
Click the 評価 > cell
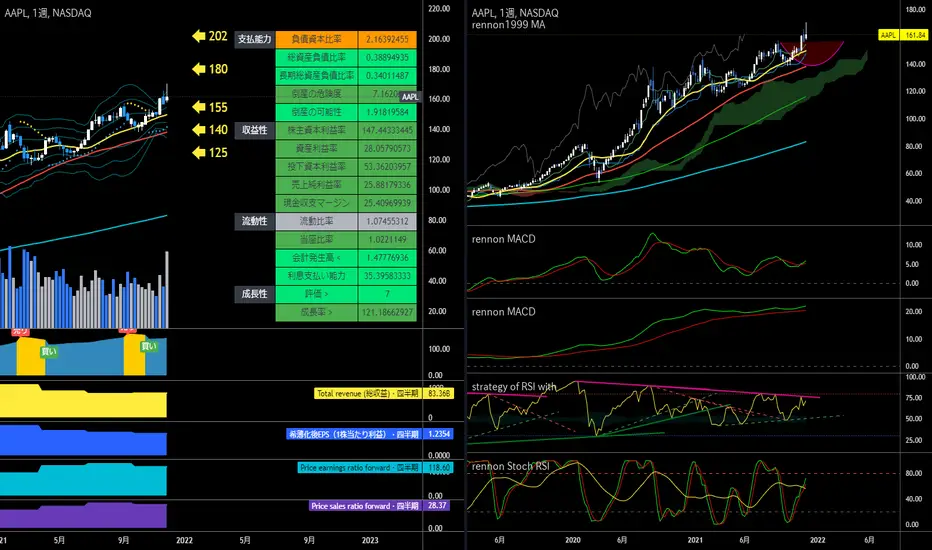[316, 294]
